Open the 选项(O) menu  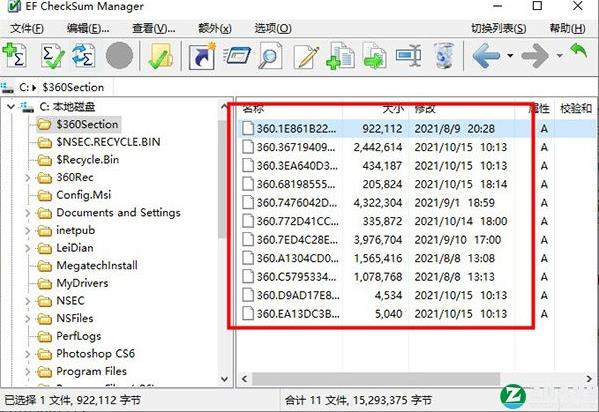point(273,28)
